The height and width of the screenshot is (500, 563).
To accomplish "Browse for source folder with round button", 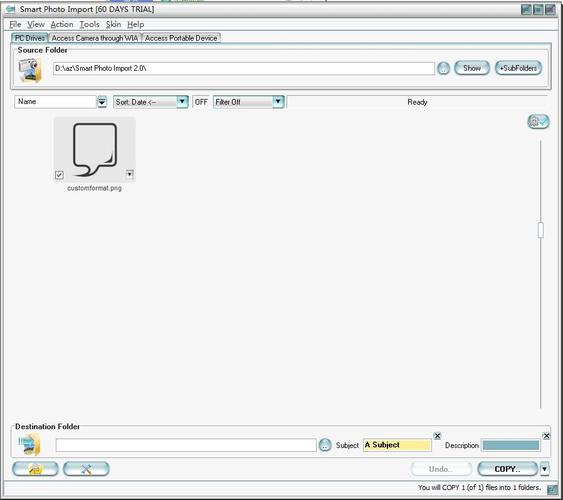I will tap(443, 68).
